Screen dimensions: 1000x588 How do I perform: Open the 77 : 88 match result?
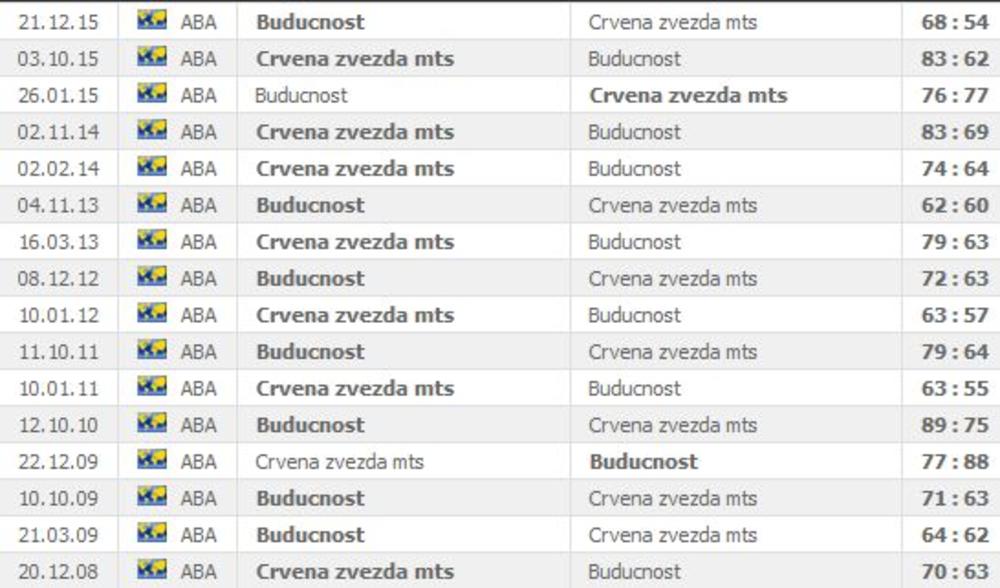click(x=954, y=462)
